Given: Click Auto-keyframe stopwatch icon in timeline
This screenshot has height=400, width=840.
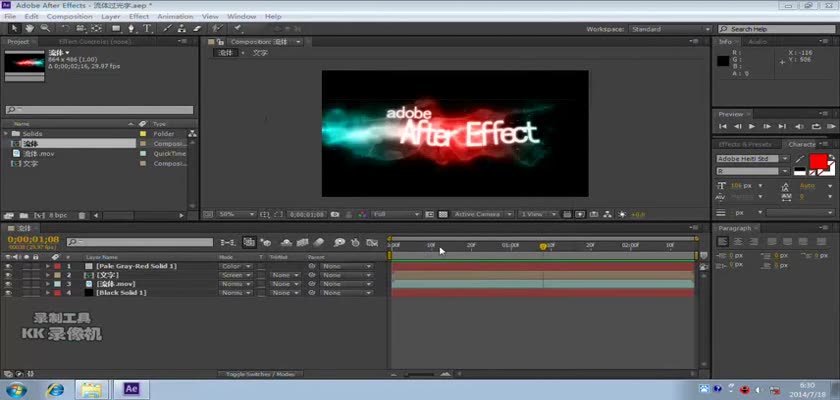Looking at the screenshot, I should [355, 243].
